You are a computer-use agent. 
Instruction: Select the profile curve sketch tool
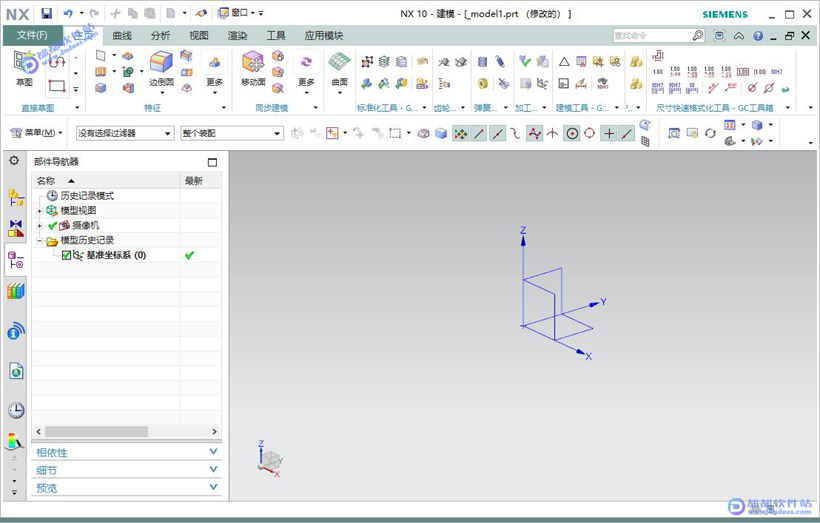pyautogui.click(x=56, y=62)
